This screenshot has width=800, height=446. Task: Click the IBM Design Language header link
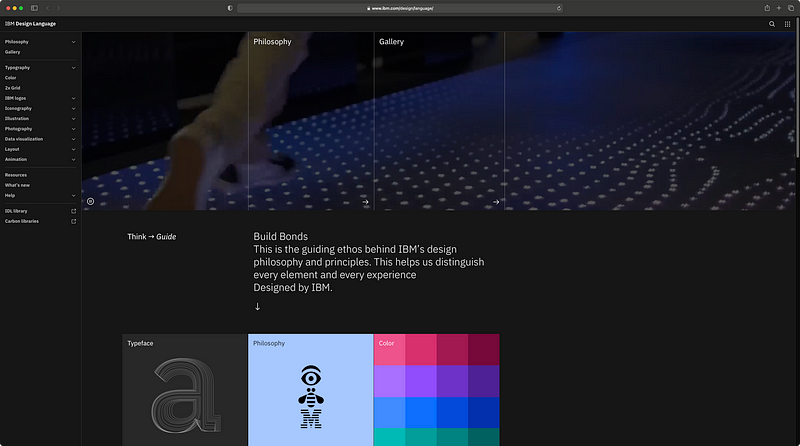tap(30, 24)
